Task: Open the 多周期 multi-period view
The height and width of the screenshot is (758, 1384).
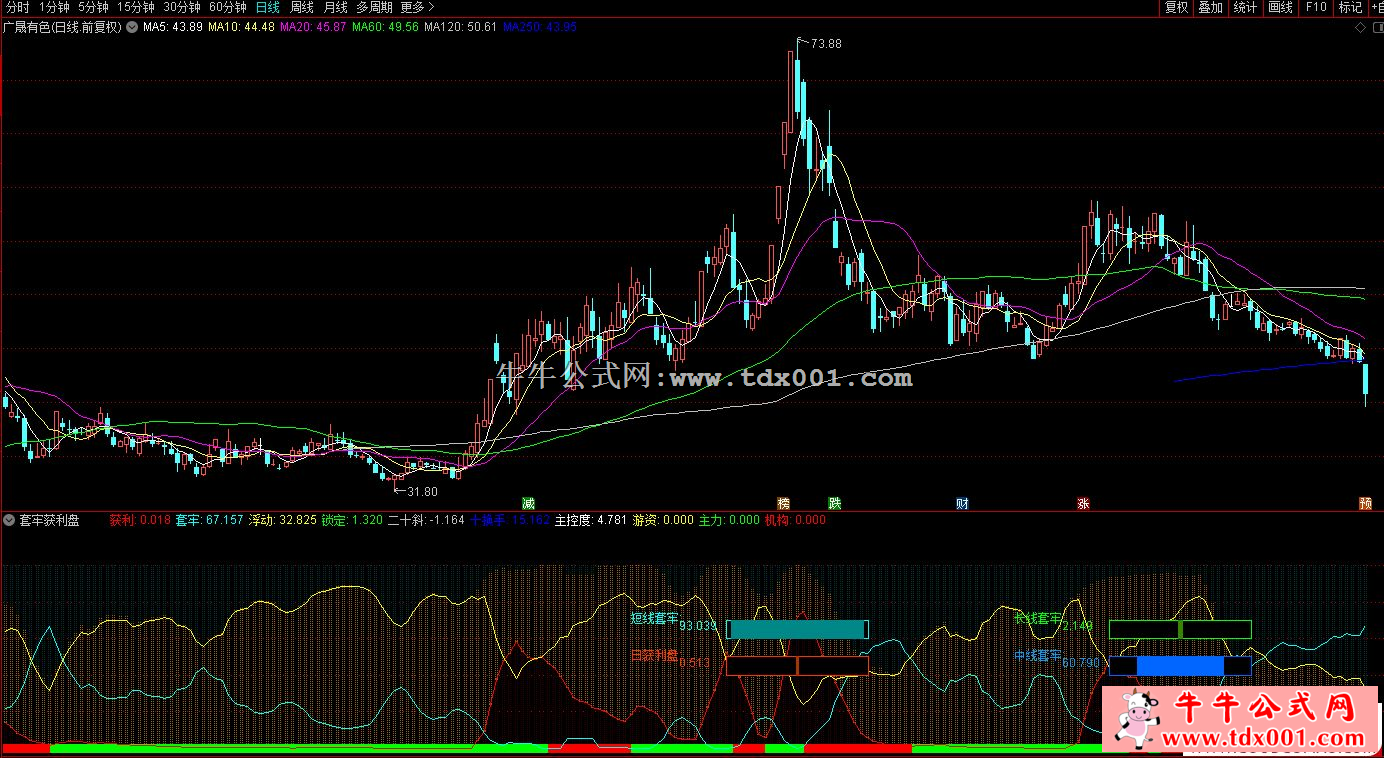Action: pos(374,7)
